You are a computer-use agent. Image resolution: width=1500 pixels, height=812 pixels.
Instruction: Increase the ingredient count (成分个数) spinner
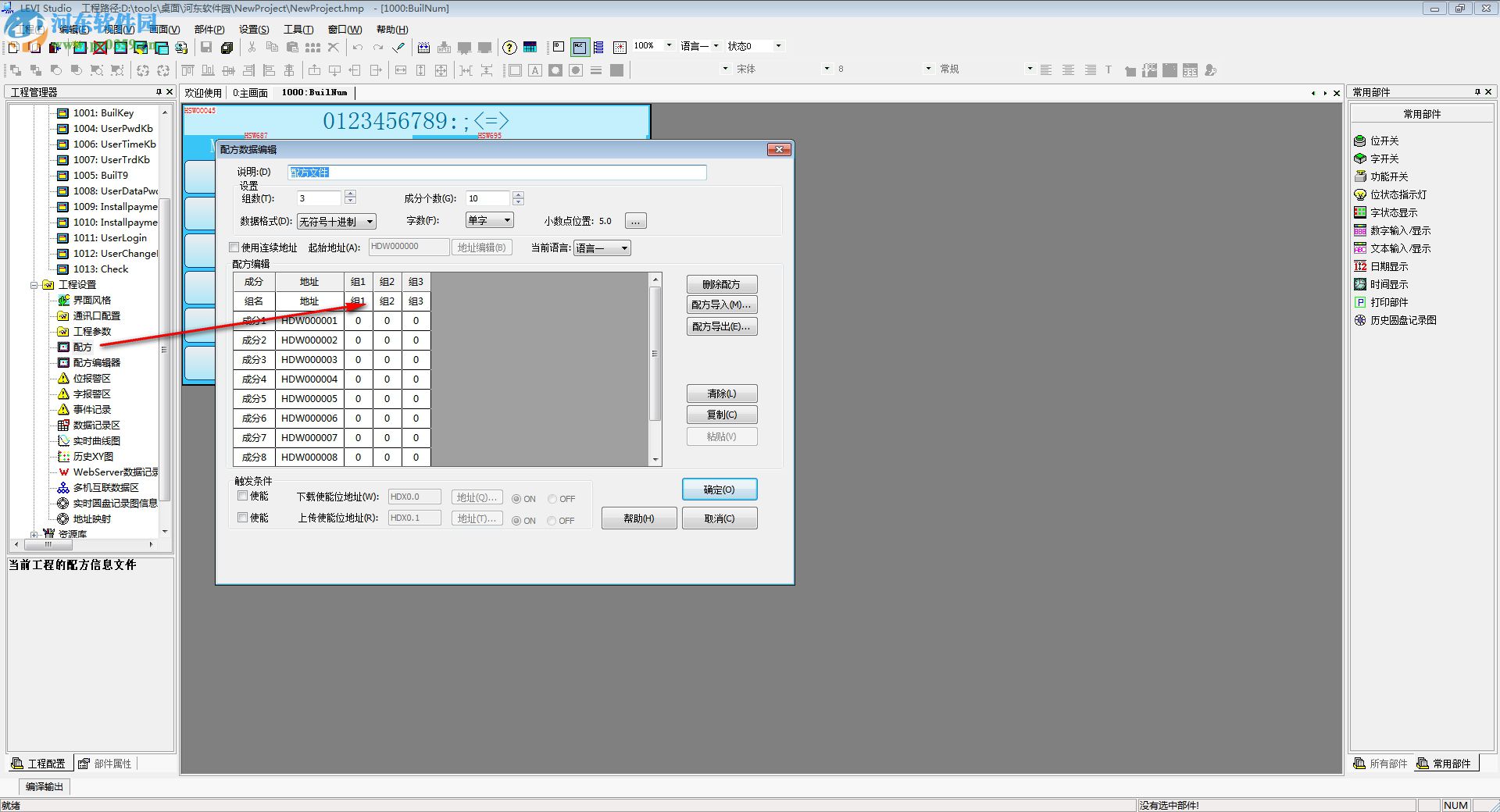[x=518, y=194]
